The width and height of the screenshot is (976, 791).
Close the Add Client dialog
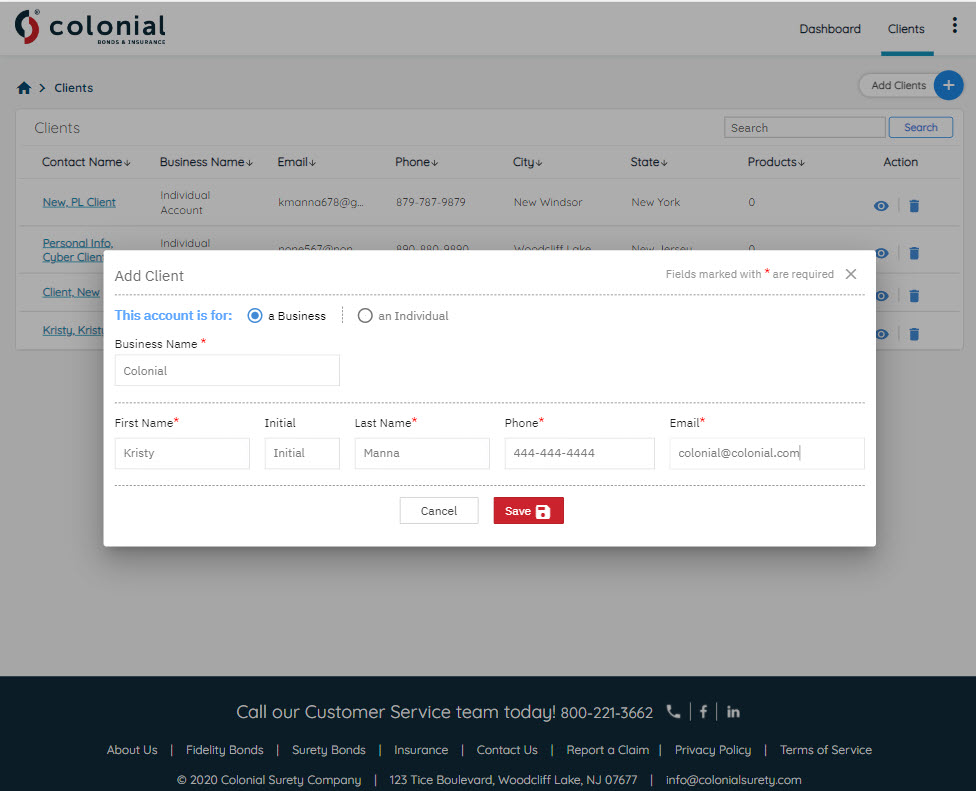pos(851,274)
